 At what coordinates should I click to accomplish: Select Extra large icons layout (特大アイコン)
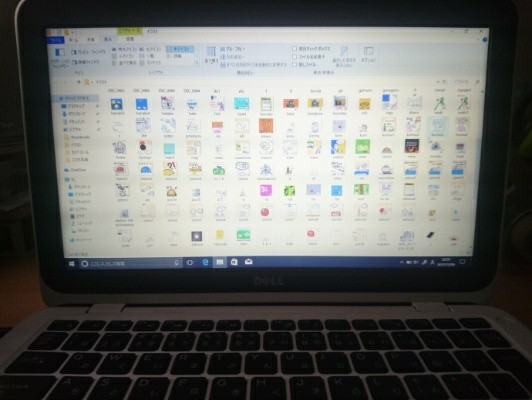point(124,50)
